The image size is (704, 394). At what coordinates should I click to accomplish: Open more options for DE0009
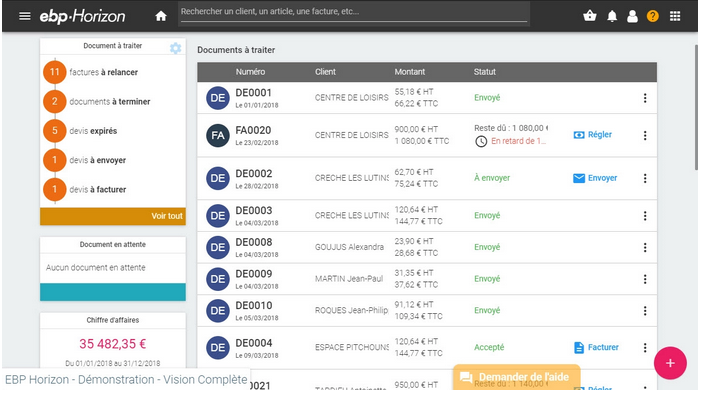click(645, 279)
